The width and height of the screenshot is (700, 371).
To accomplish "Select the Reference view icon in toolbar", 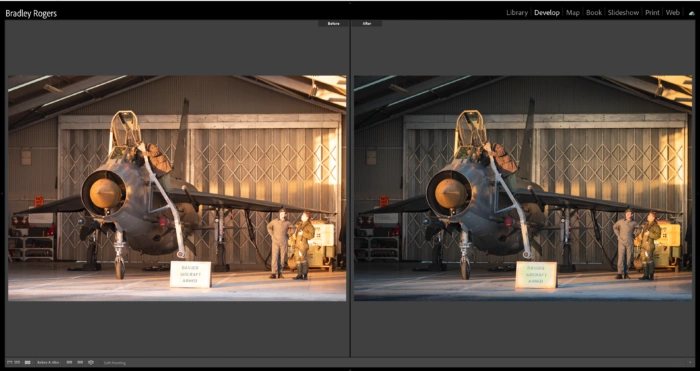I will pyautogui.click(x=17, y=363).
